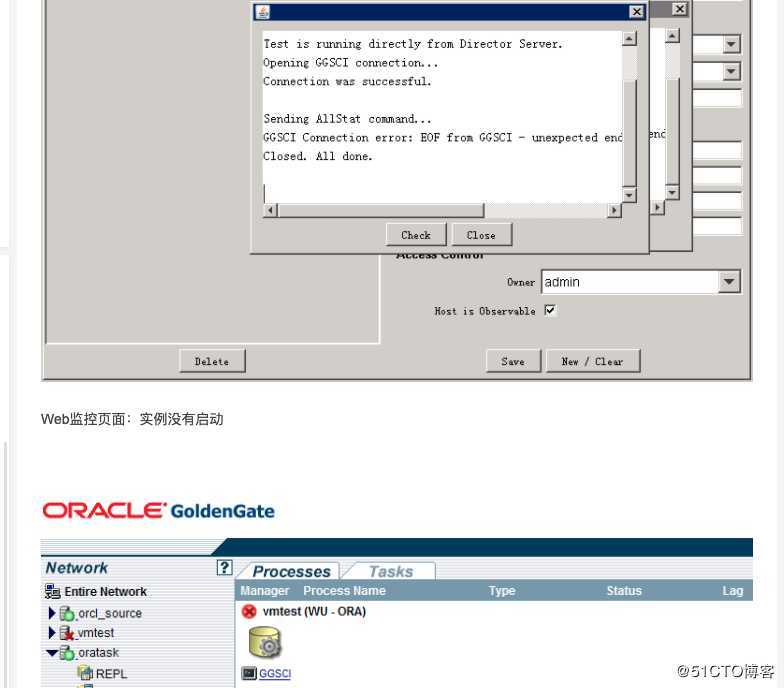Viewport: 784px width, 688px height.
Task: Click the Check button
Action: (416, 235)
